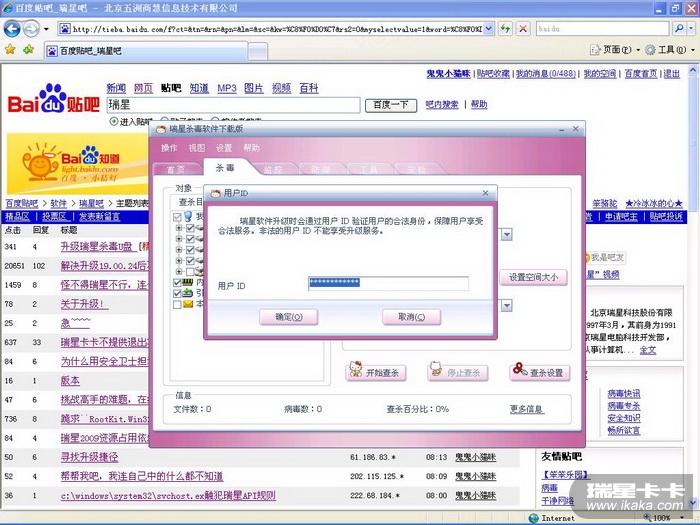700x525 pixels.
Task: Open Favorites Center via the yellow star
Action: pyautogui.click(x=10, y=50)
